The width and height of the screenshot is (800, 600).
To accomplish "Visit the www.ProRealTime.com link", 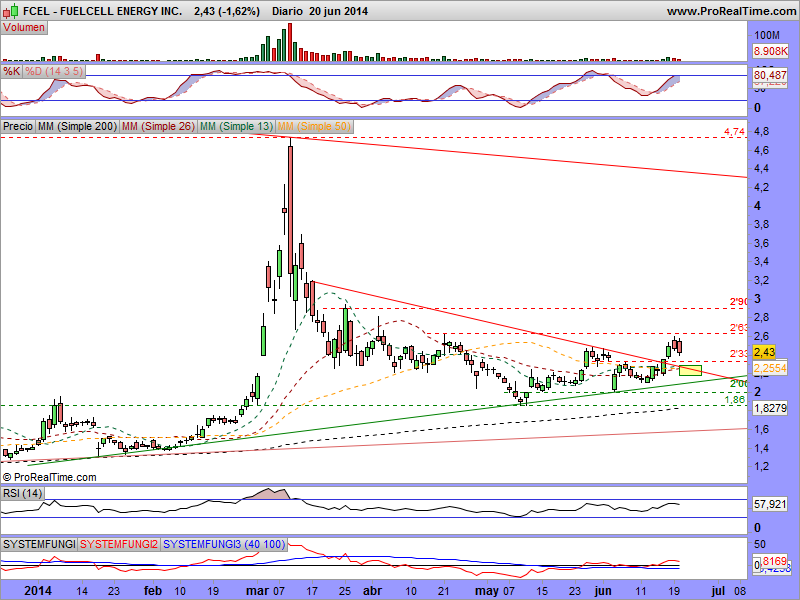I will [731, 11].
